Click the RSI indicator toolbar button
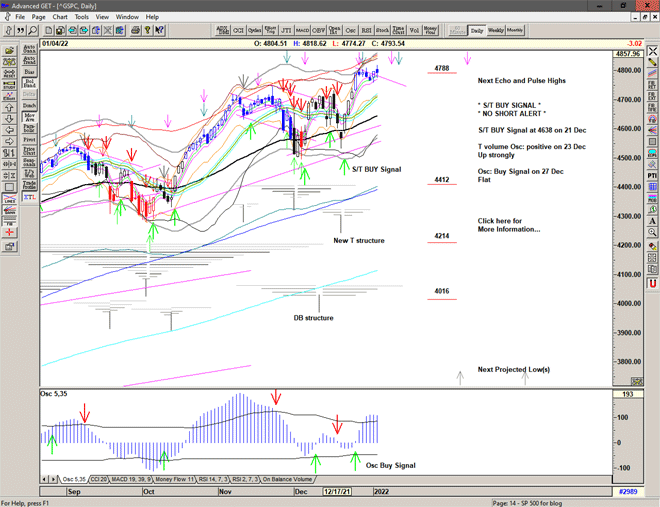The width and height of the screenshot is (660, 507). click(x=365, y=31)
